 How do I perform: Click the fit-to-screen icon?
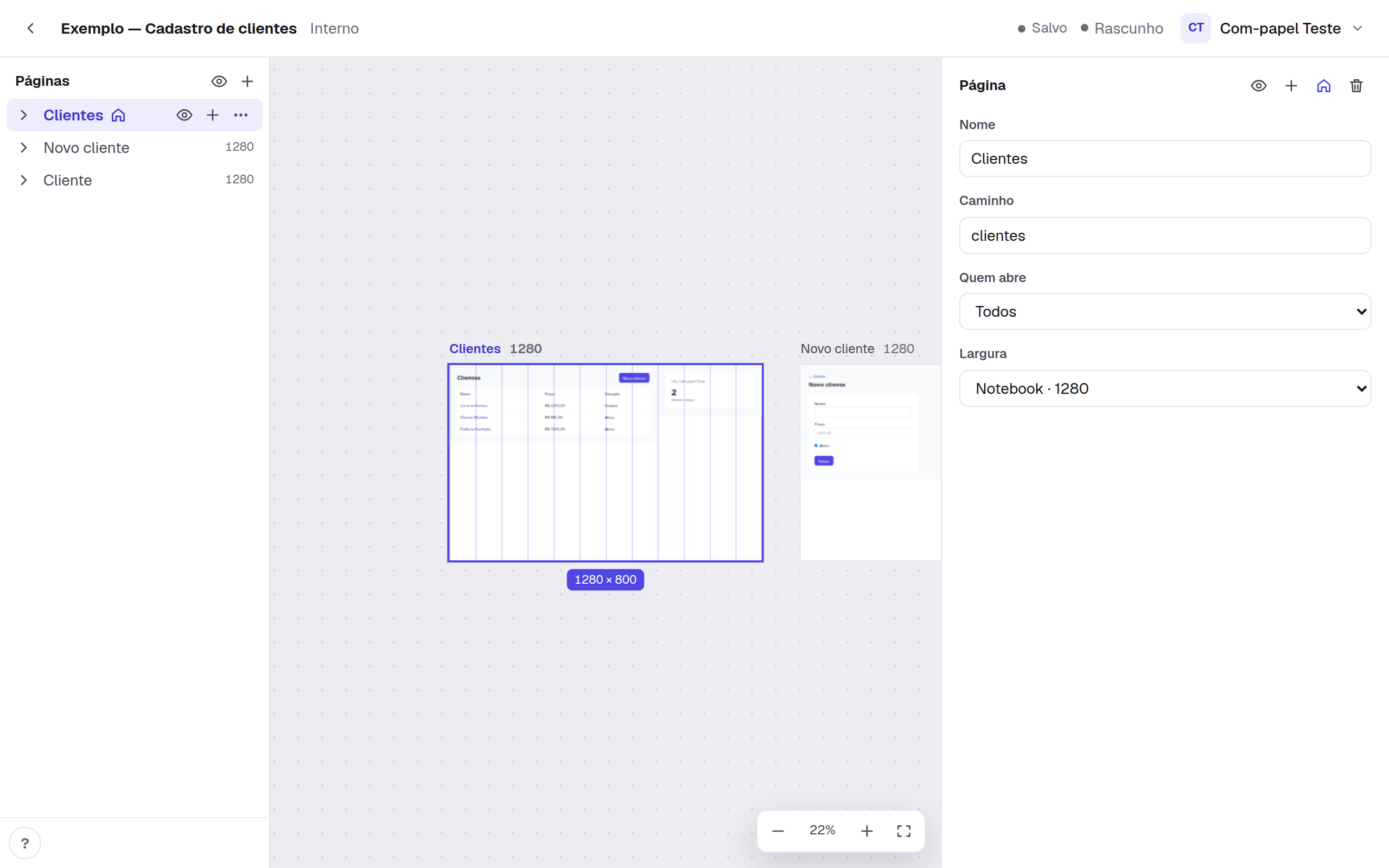click(x=904, y=831)
